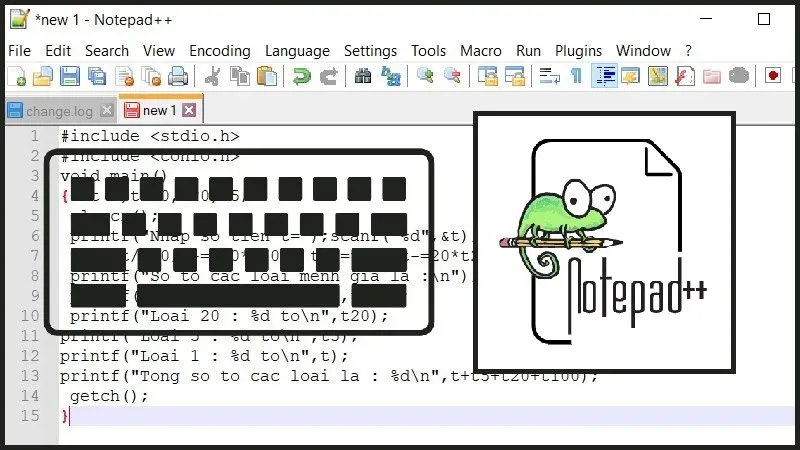
Task: Toggle synchronize horizontal scrolling icon
Action: pyautogui.click(x=514, y=77)
